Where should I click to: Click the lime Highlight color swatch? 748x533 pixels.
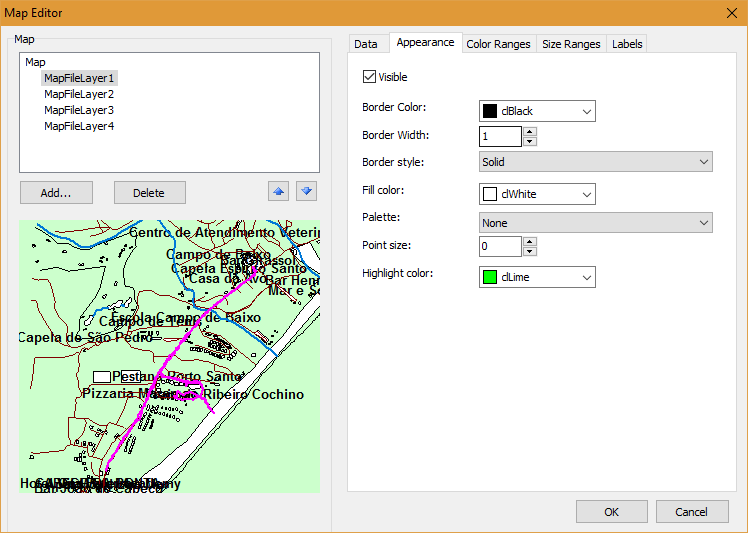pyautogui.click(x=490, y=277)
